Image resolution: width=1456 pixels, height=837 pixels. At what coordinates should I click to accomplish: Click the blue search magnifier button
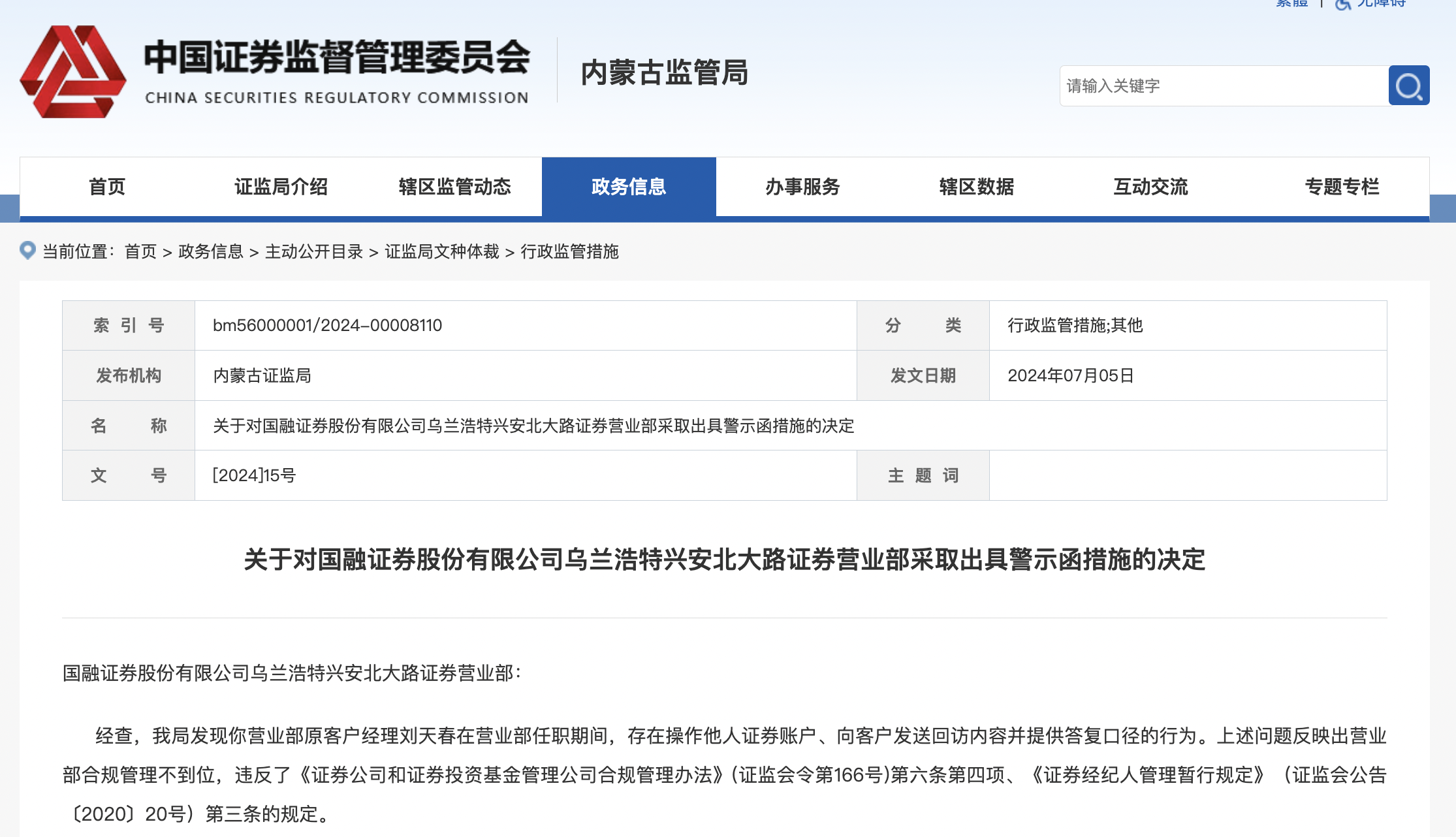click(1408, 86)
